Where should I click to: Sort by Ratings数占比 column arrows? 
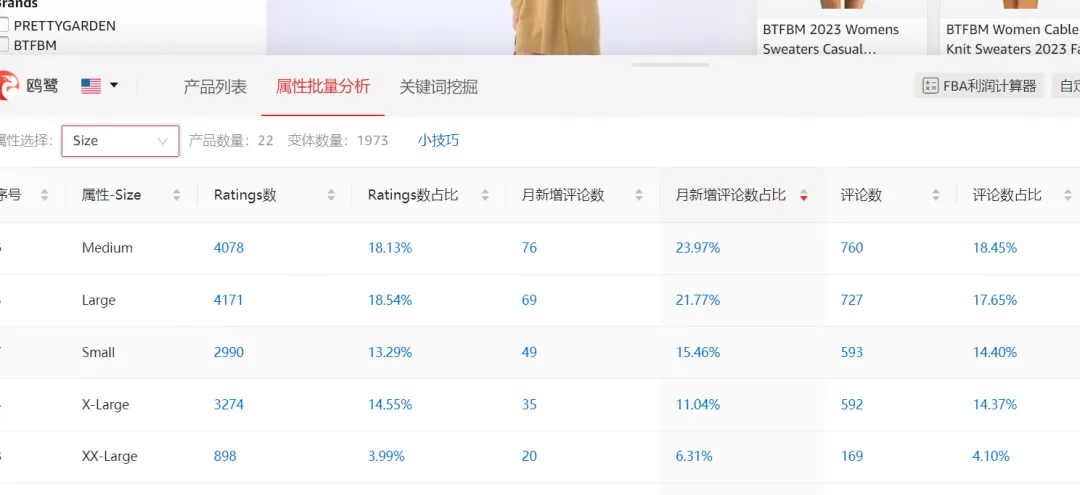[x=486, y=196]
